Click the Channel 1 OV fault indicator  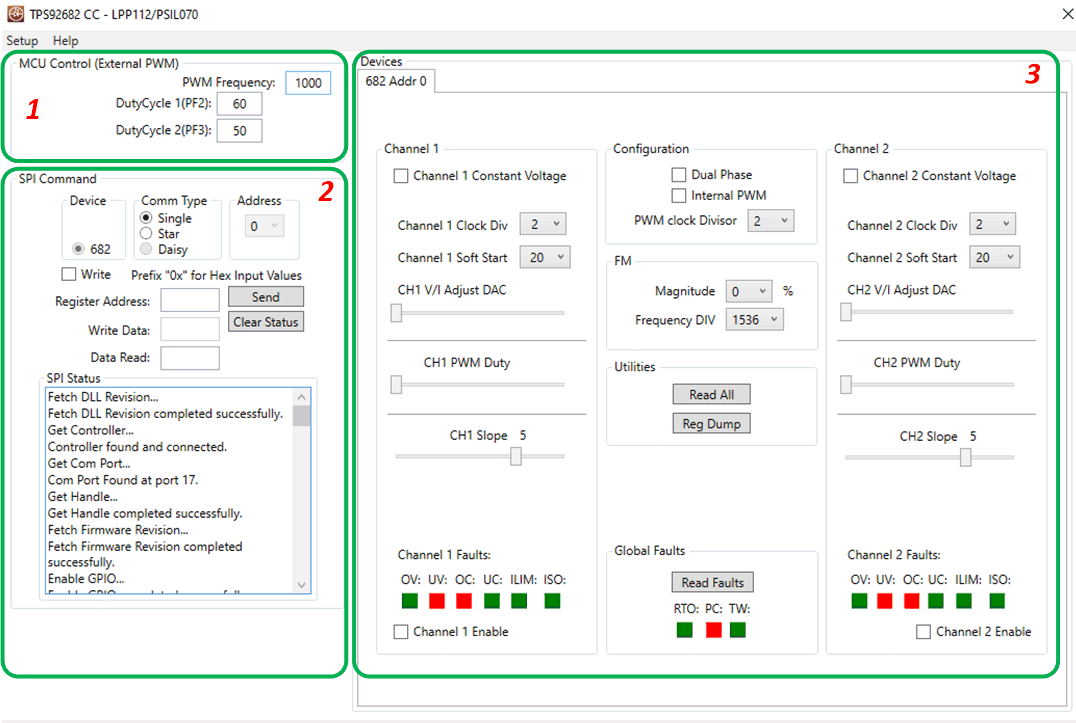(410, 601)
